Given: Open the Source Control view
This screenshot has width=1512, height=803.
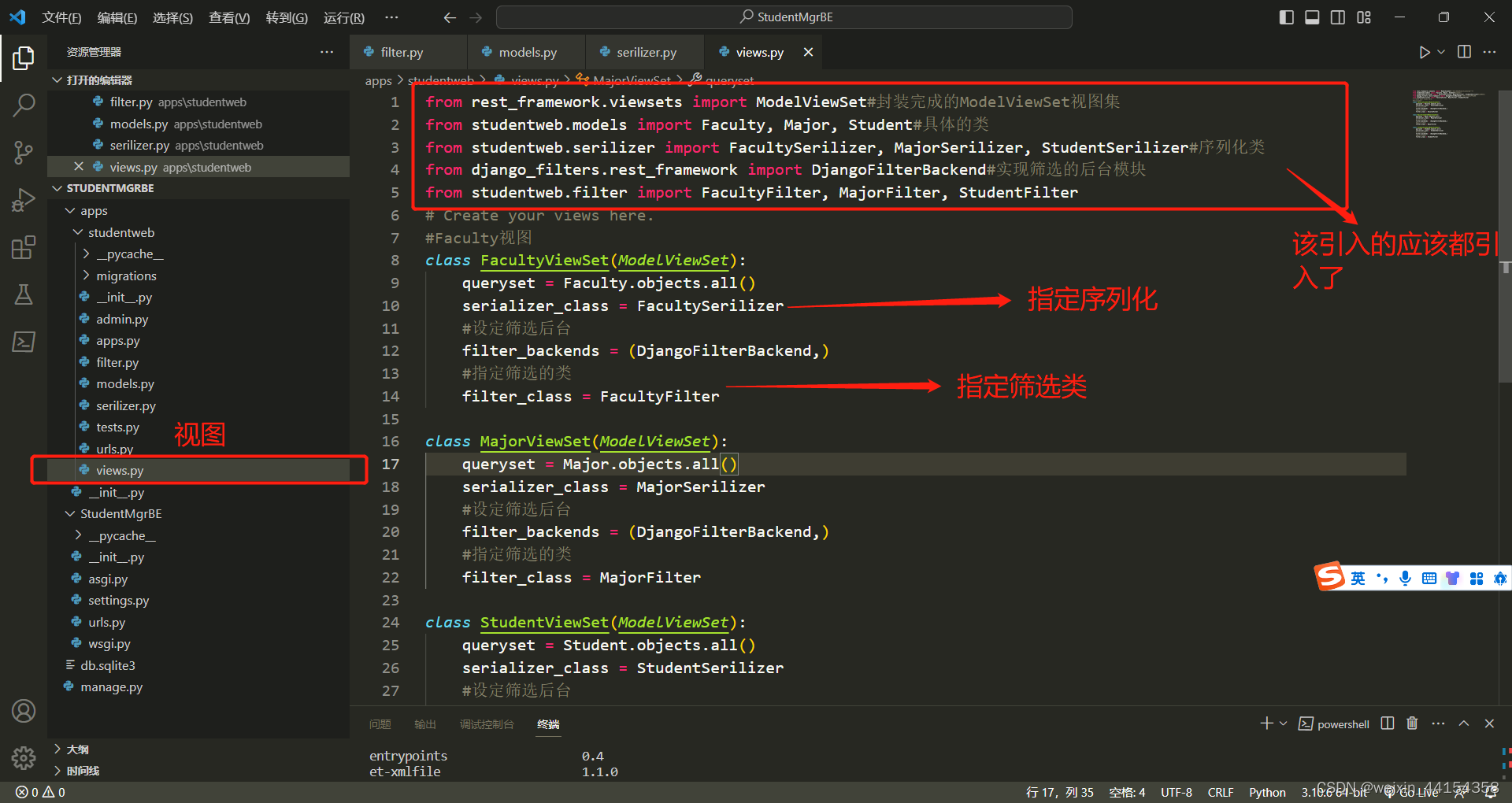Looking at the screenshot, I should 24,152.
